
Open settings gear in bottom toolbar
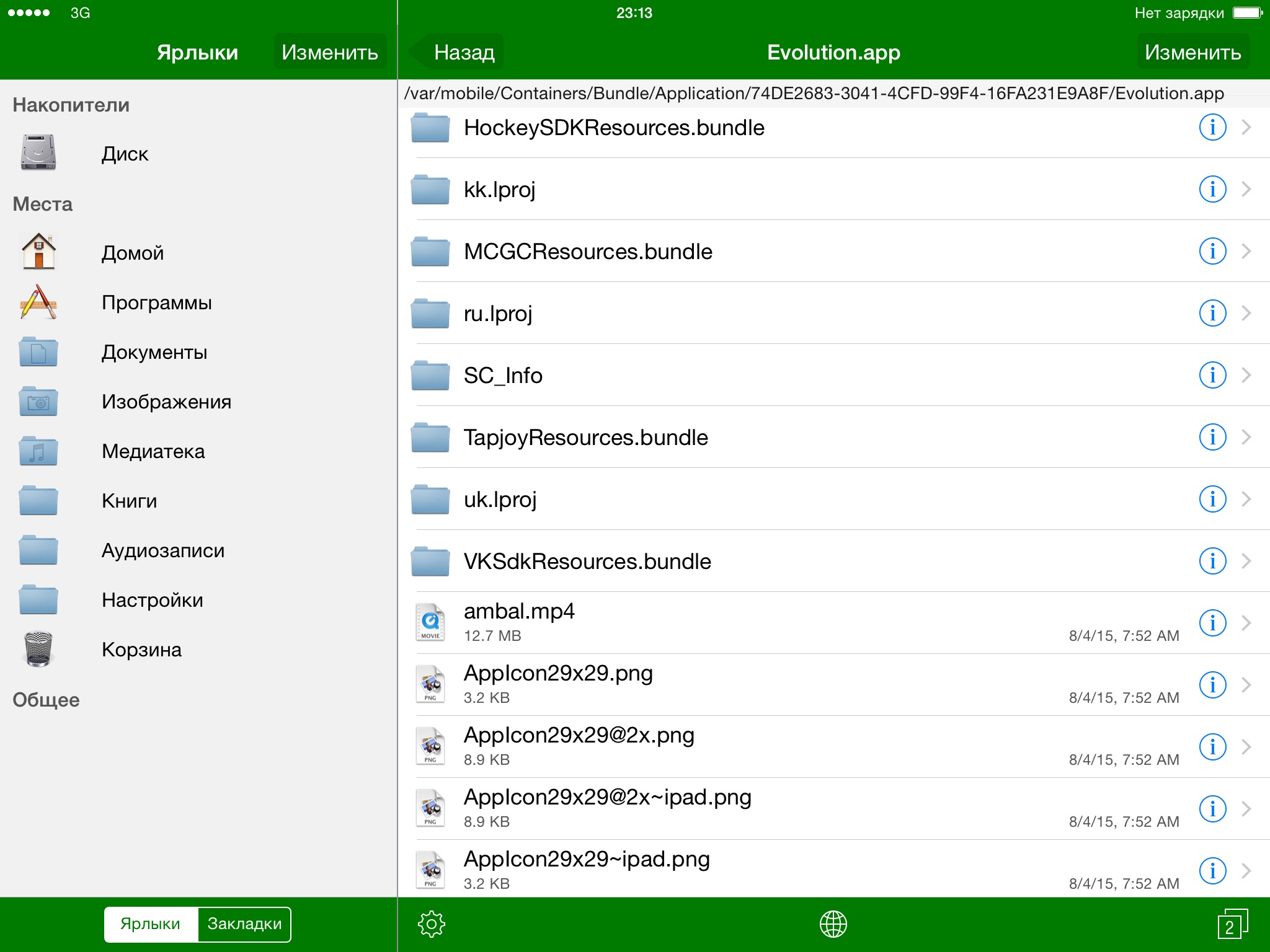[x=432, y=924]
